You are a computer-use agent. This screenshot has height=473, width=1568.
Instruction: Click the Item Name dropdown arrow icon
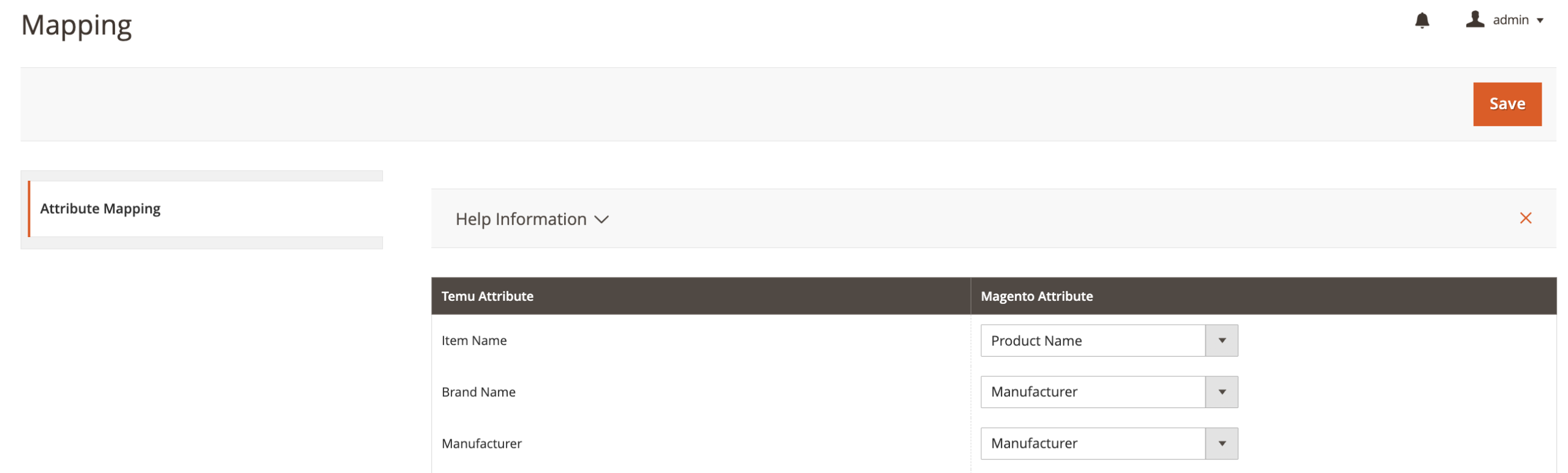pyautogui.click(x=1222, y=340)
